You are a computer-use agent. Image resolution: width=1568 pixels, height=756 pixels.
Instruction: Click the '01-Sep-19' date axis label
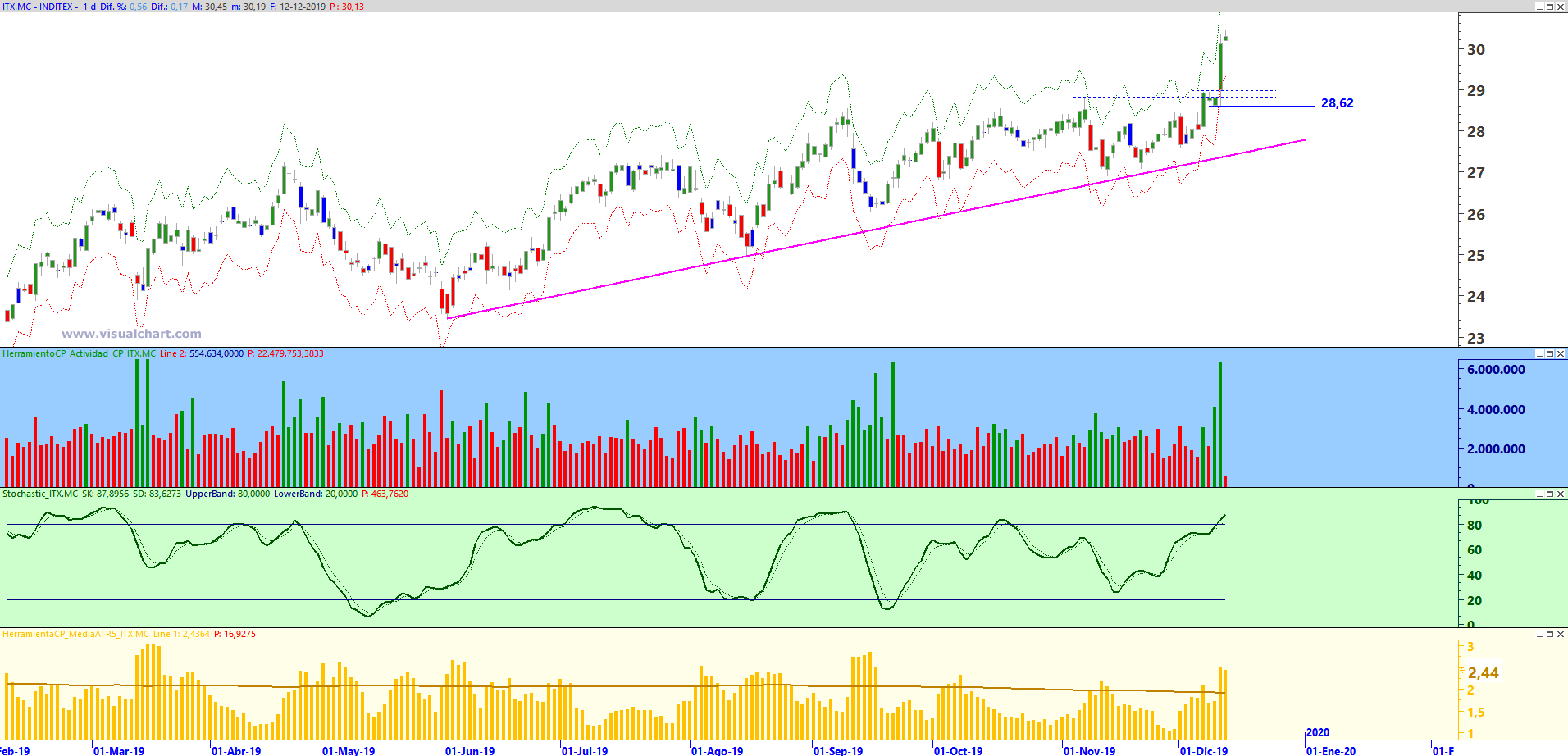coord(838,750)
